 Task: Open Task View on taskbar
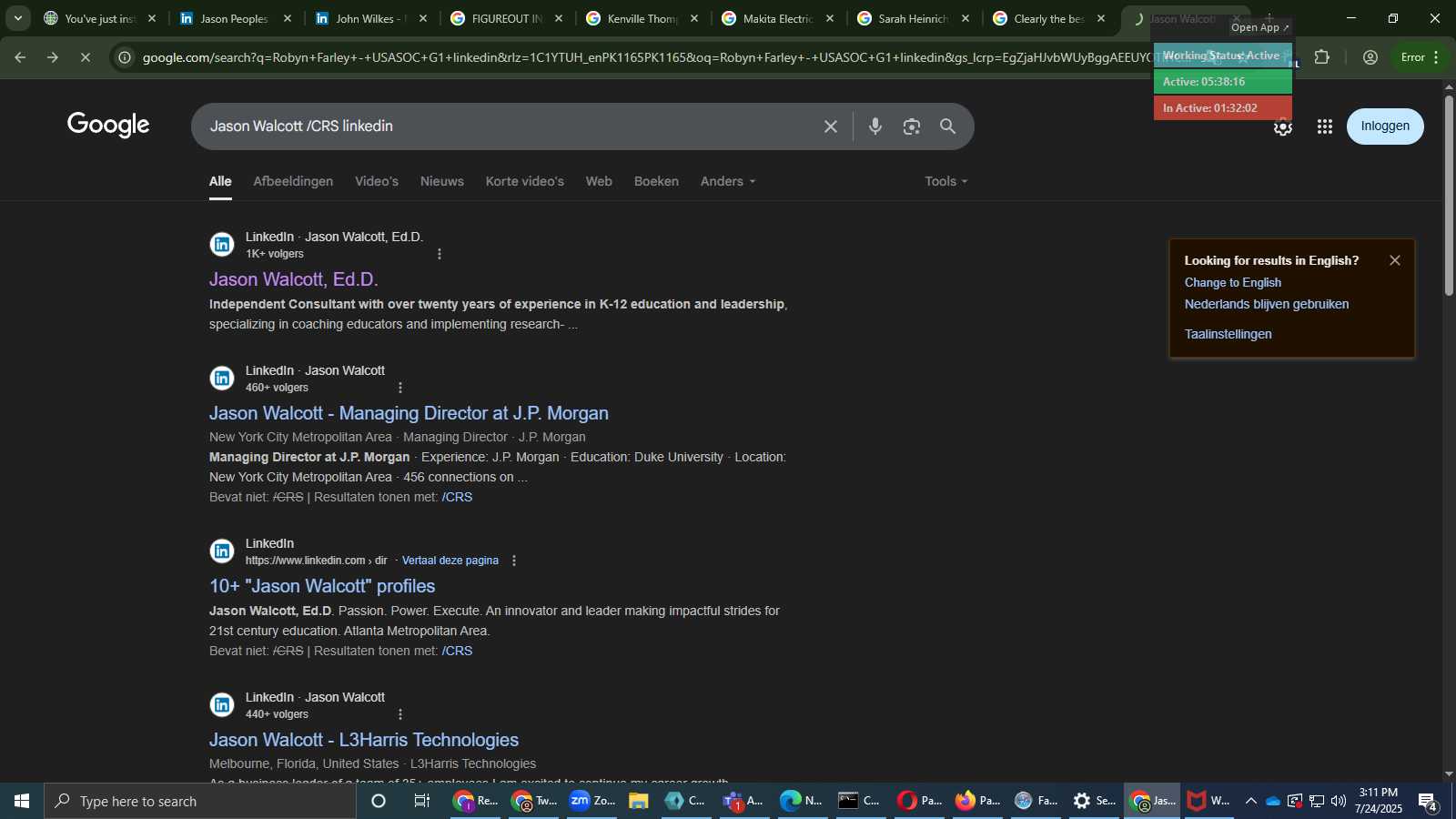(x=421, y=801)
